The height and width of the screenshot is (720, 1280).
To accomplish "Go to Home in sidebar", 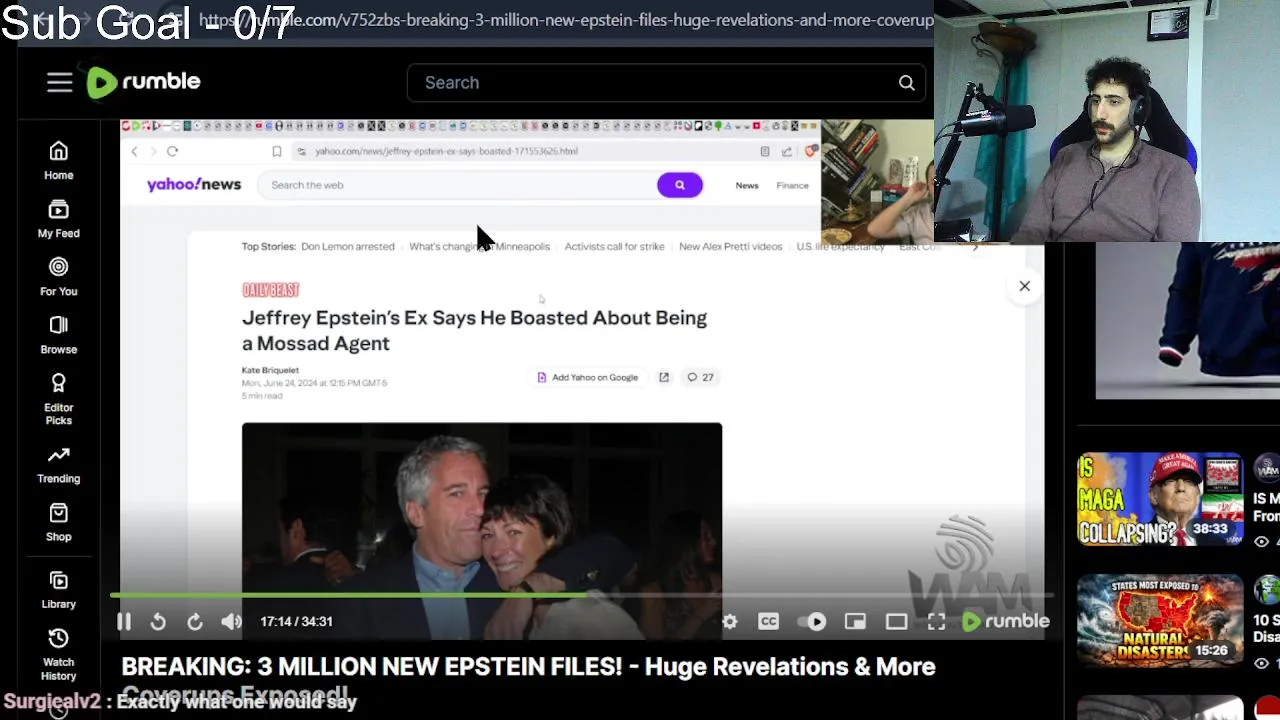I will (x=58, y=160).
